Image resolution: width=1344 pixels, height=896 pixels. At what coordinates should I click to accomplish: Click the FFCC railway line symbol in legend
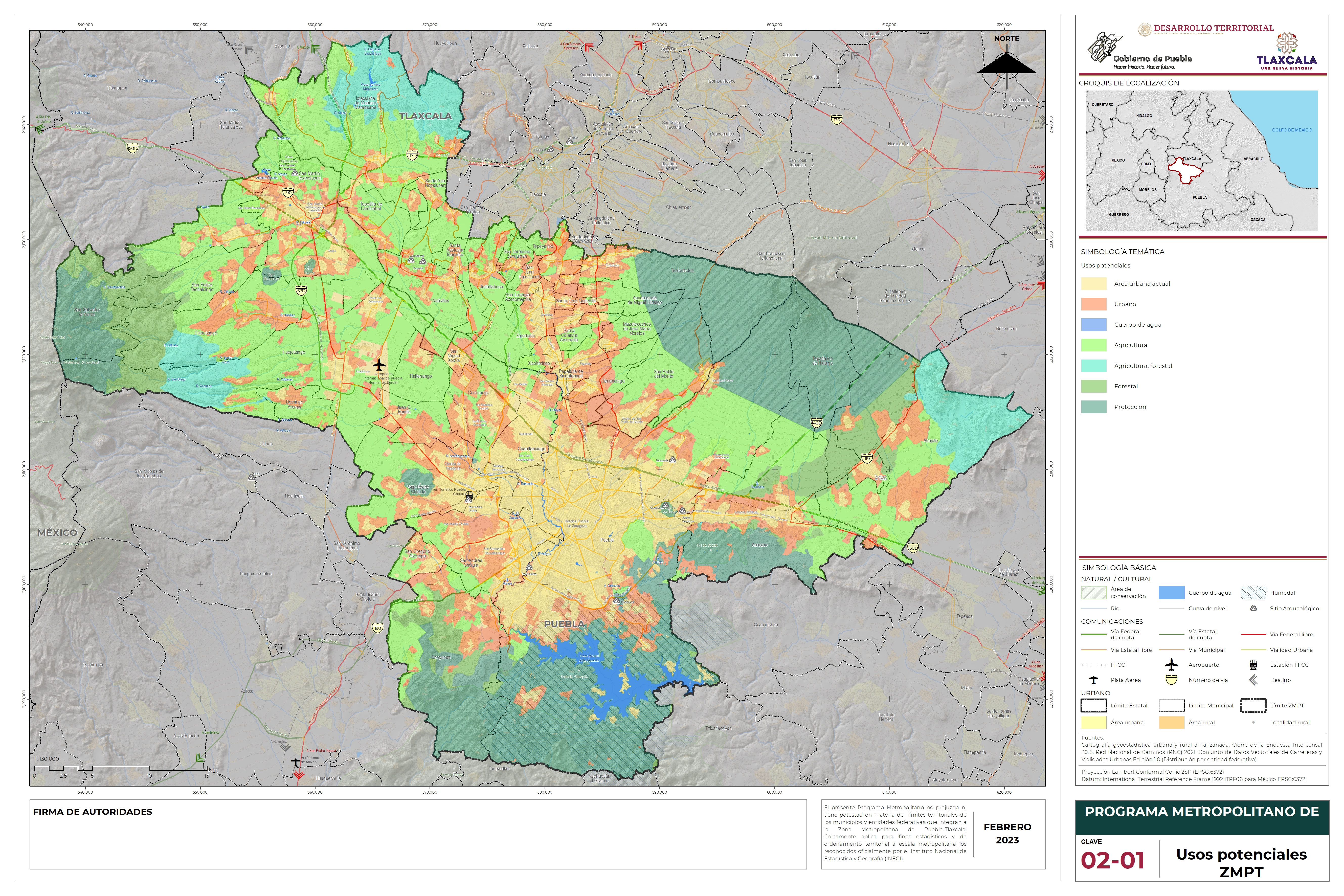coord(1094,665)
